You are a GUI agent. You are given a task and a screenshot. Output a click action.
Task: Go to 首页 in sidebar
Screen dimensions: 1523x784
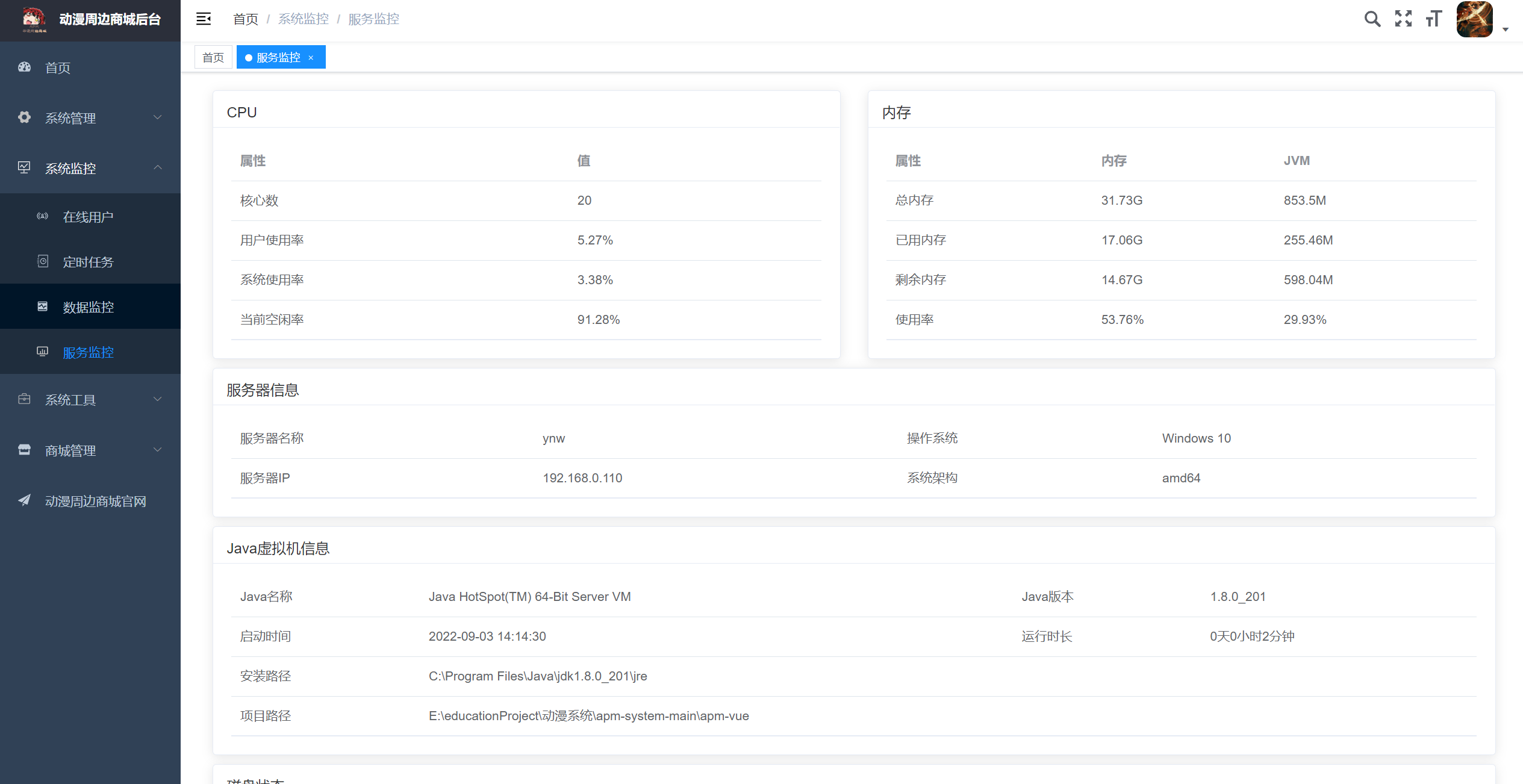pos(58,67)
